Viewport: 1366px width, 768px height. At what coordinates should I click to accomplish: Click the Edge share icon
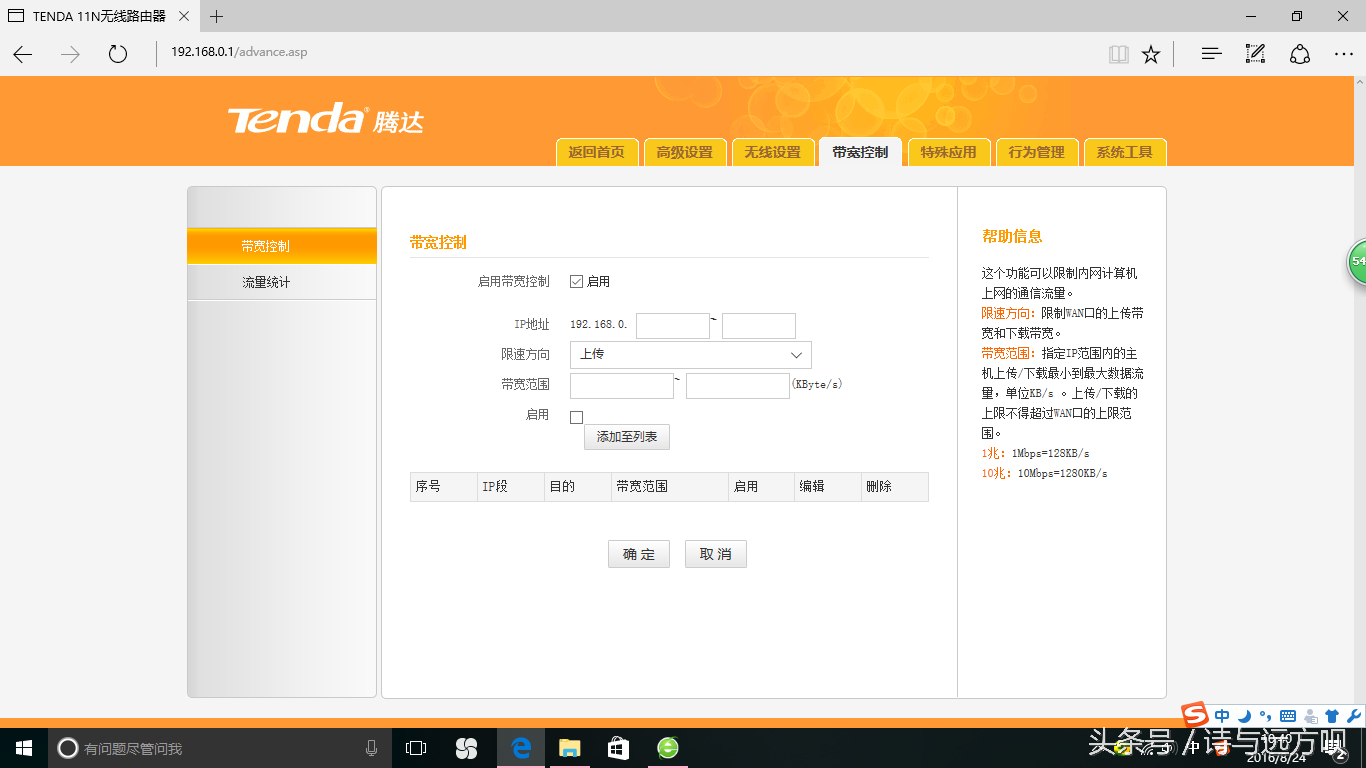tap(1299, 54)
